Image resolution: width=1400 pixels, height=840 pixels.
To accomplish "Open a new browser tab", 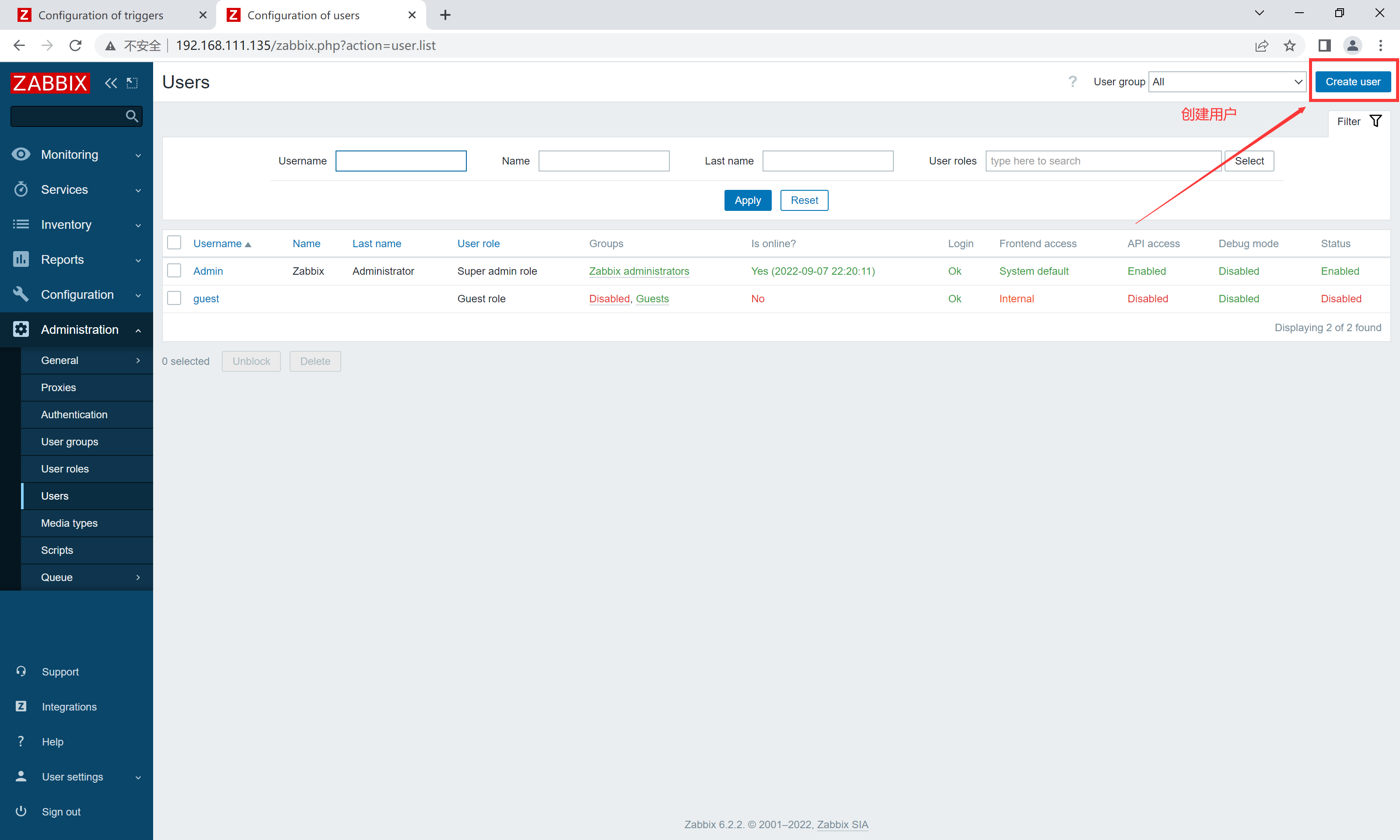I will [445, 15].
